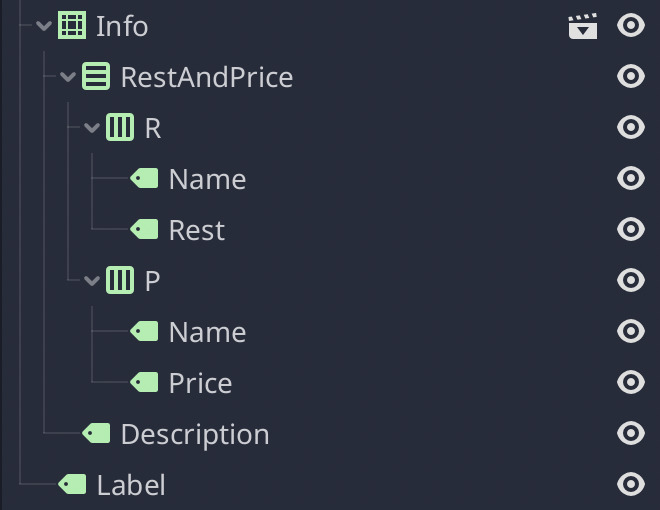Collapse the P container node

[92, 280]
